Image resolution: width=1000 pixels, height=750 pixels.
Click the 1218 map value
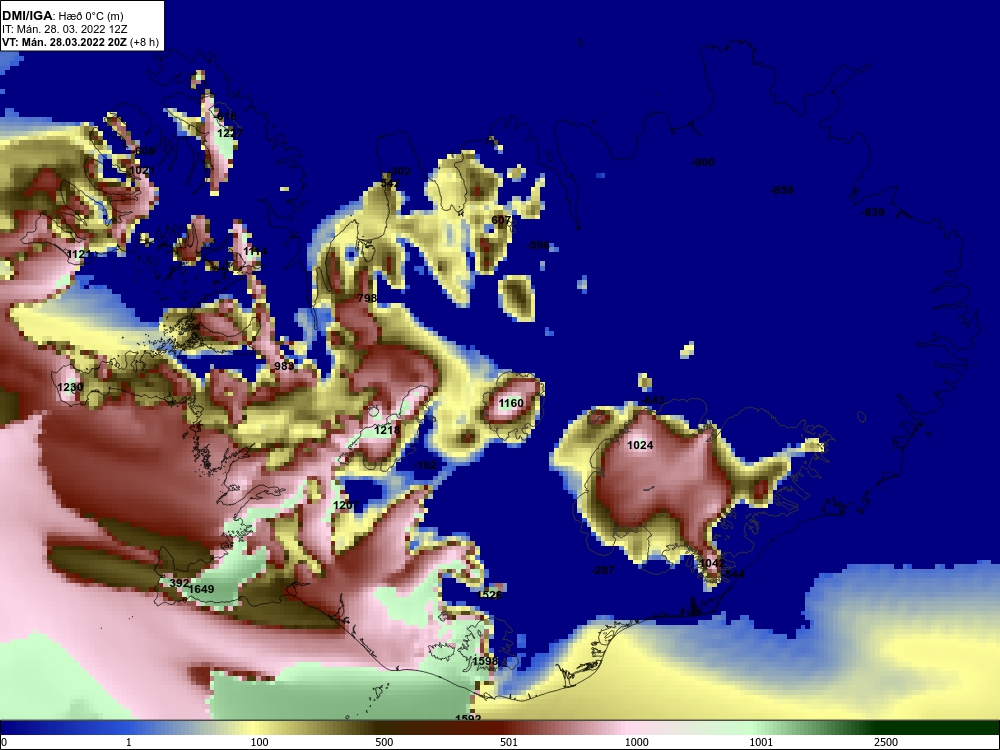coord(387,430)
